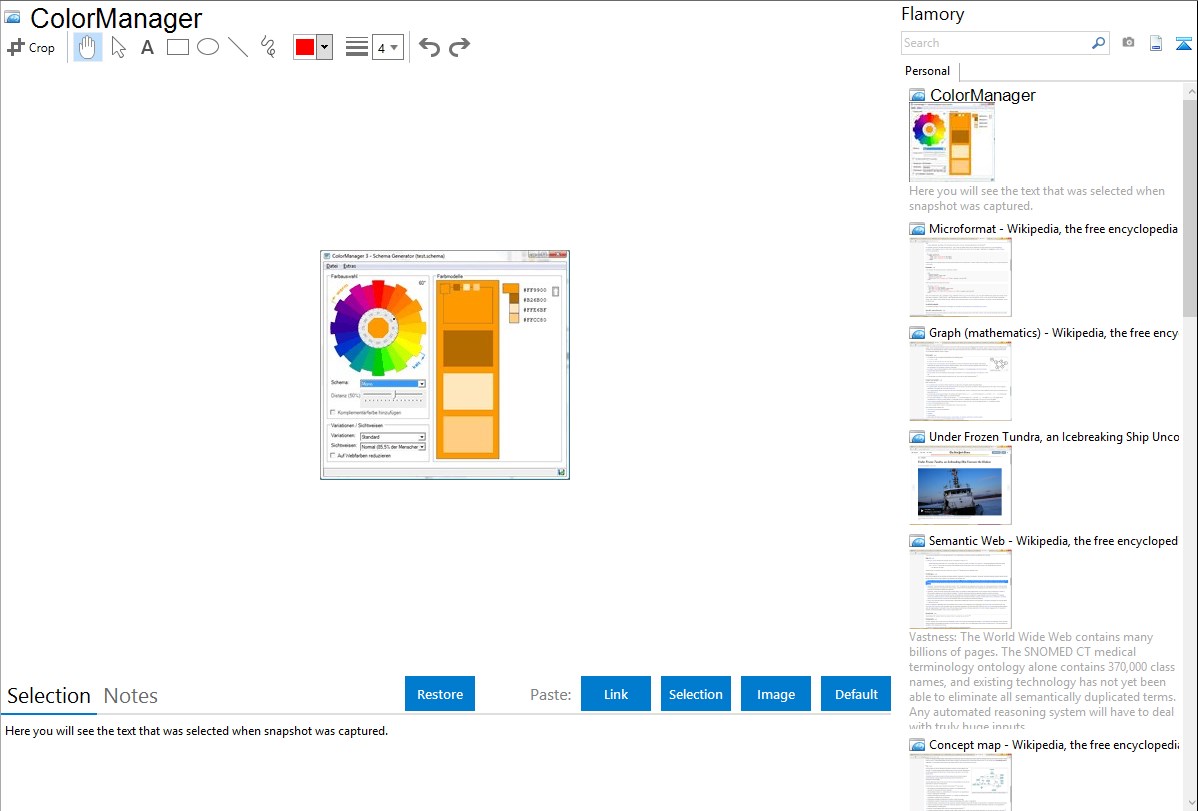Click the sidebar title 'ColorManager'

(x=983, y=96)
